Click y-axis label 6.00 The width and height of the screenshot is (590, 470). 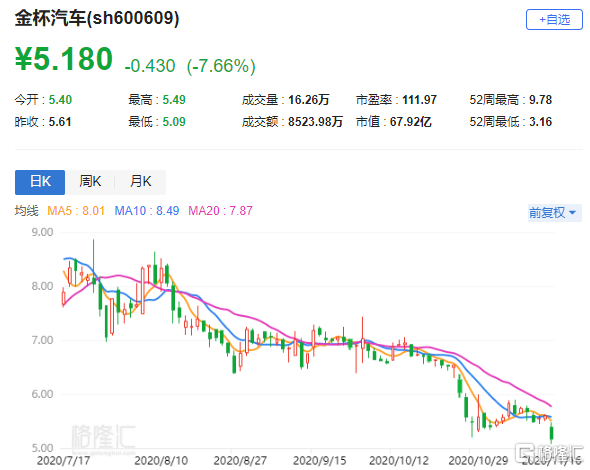42,394
